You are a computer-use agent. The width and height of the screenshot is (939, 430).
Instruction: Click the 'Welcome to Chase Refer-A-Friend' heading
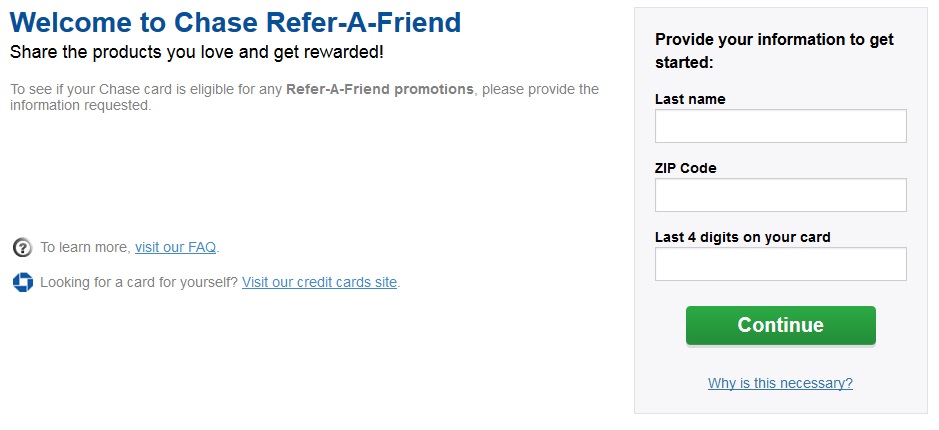point(235,22)
